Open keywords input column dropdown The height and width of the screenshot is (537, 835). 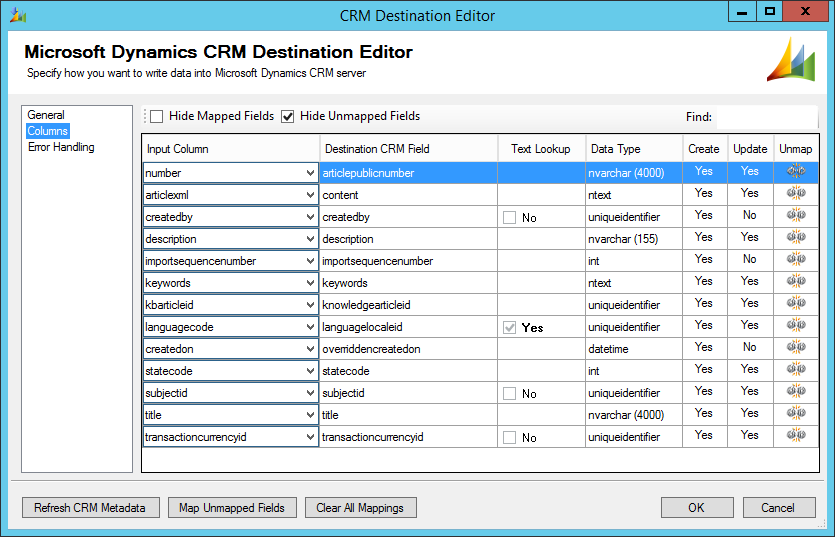click(310, 283)
